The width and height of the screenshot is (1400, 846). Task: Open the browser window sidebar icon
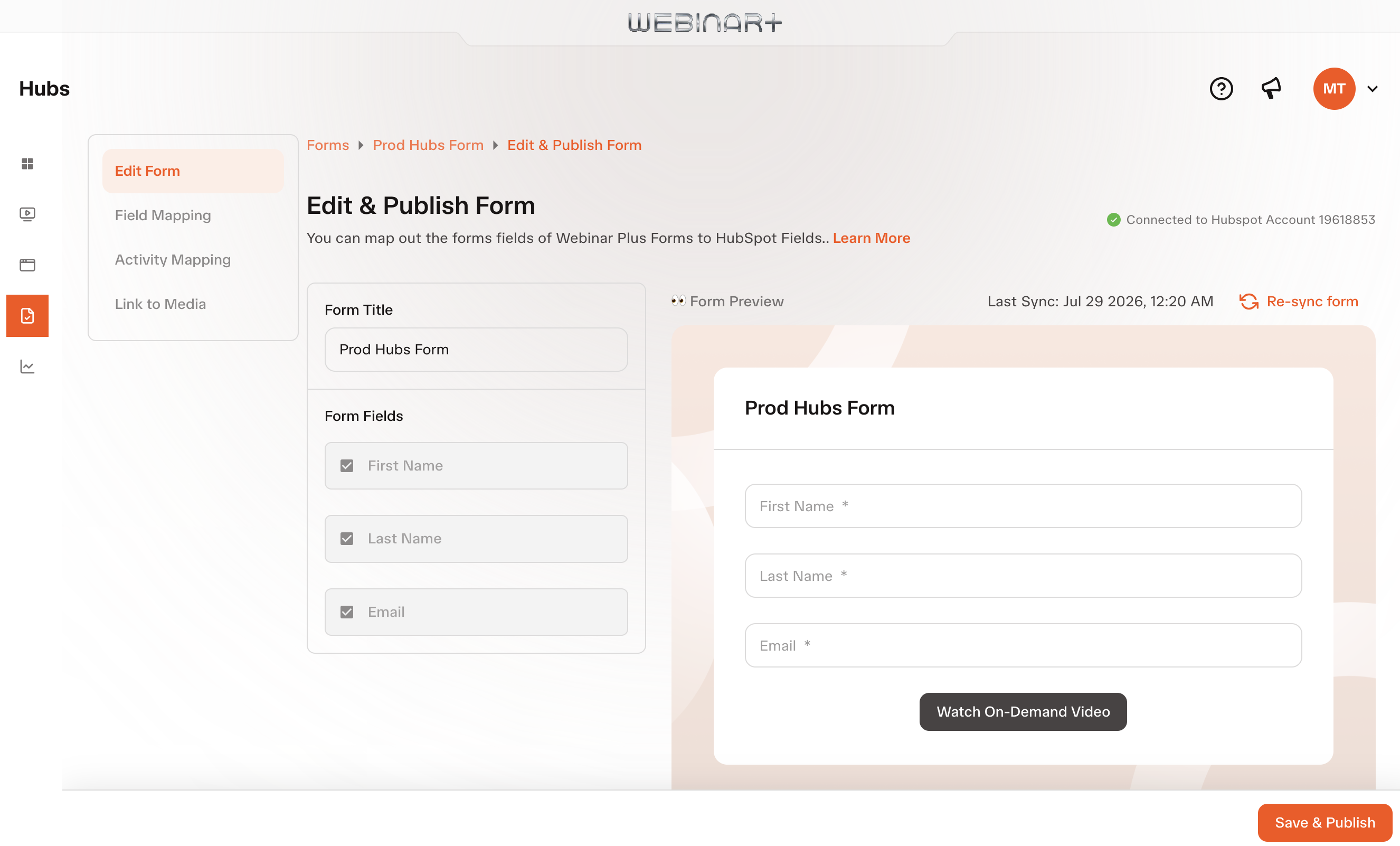click(x=27, y=265)
